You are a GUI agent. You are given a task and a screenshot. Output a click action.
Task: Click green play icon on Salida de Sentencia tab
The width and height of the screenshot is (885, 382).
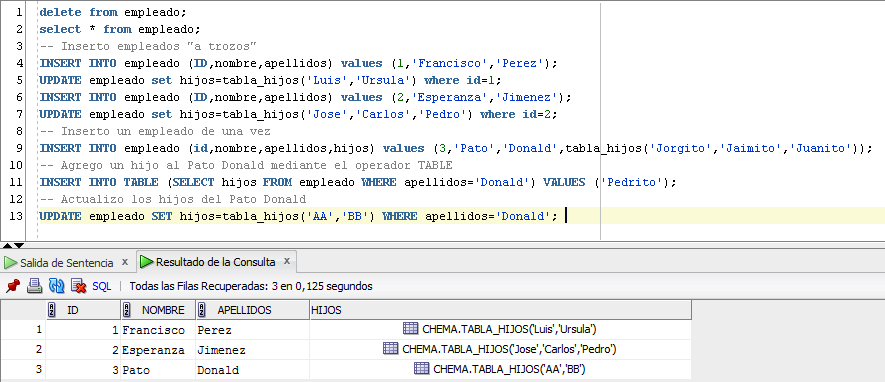click(10, 263)
